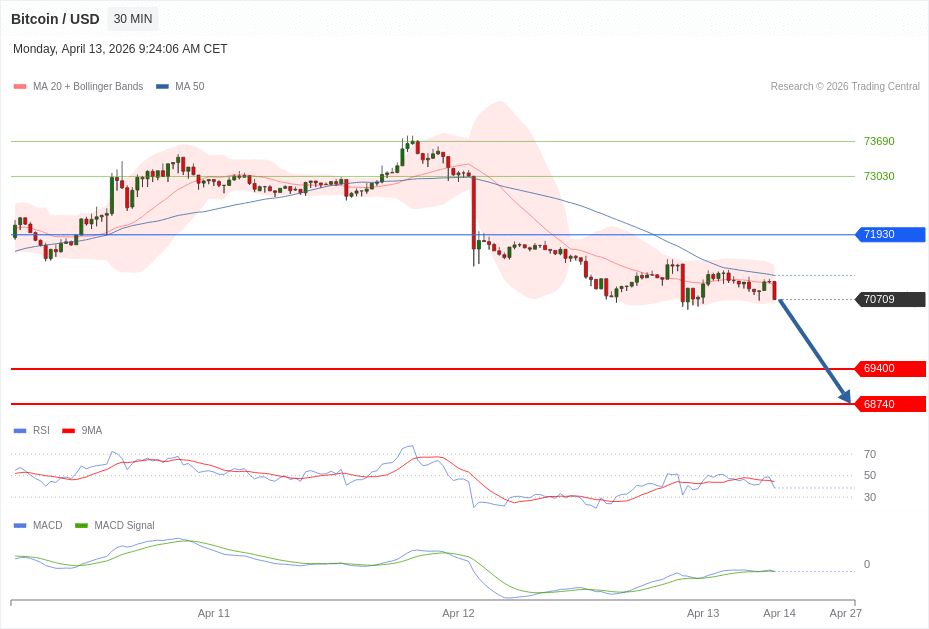
Task: Select the 71930 blue pivot price tag
Action: 890,235
